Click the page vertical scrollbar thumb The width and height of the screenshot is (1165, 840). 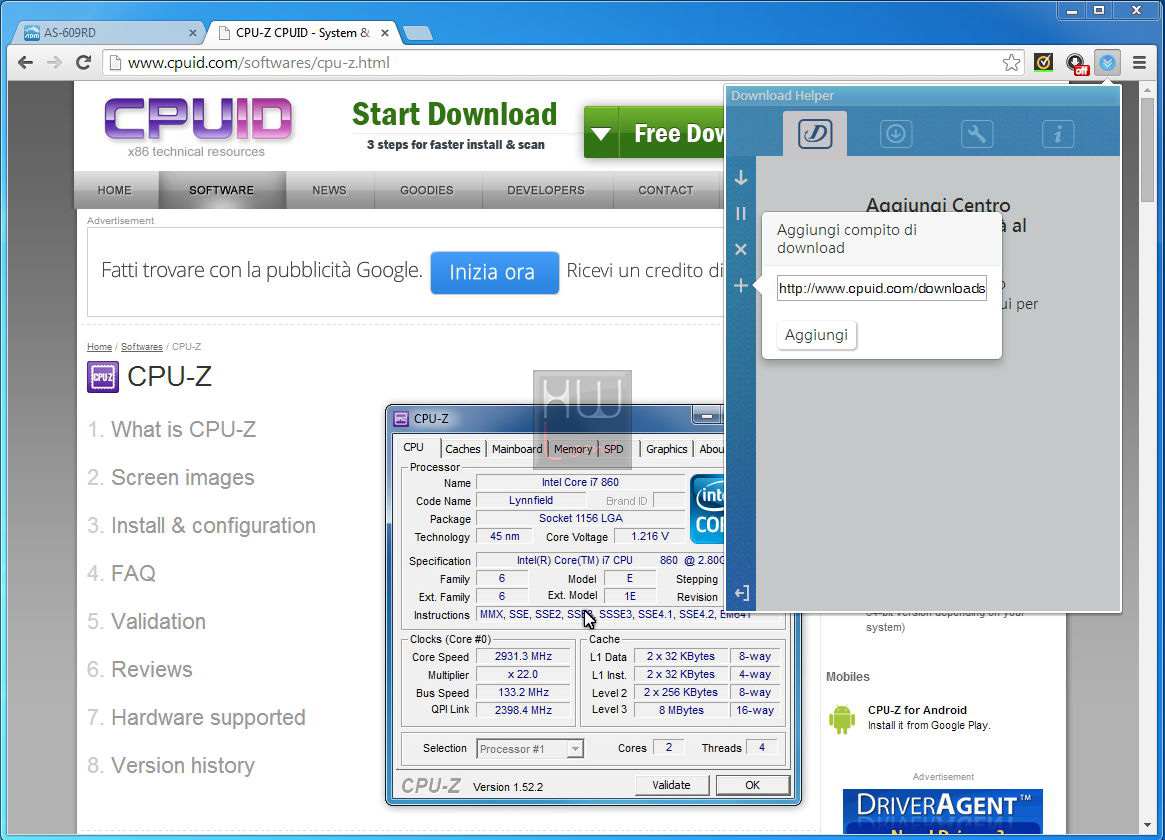[1148, 149]
